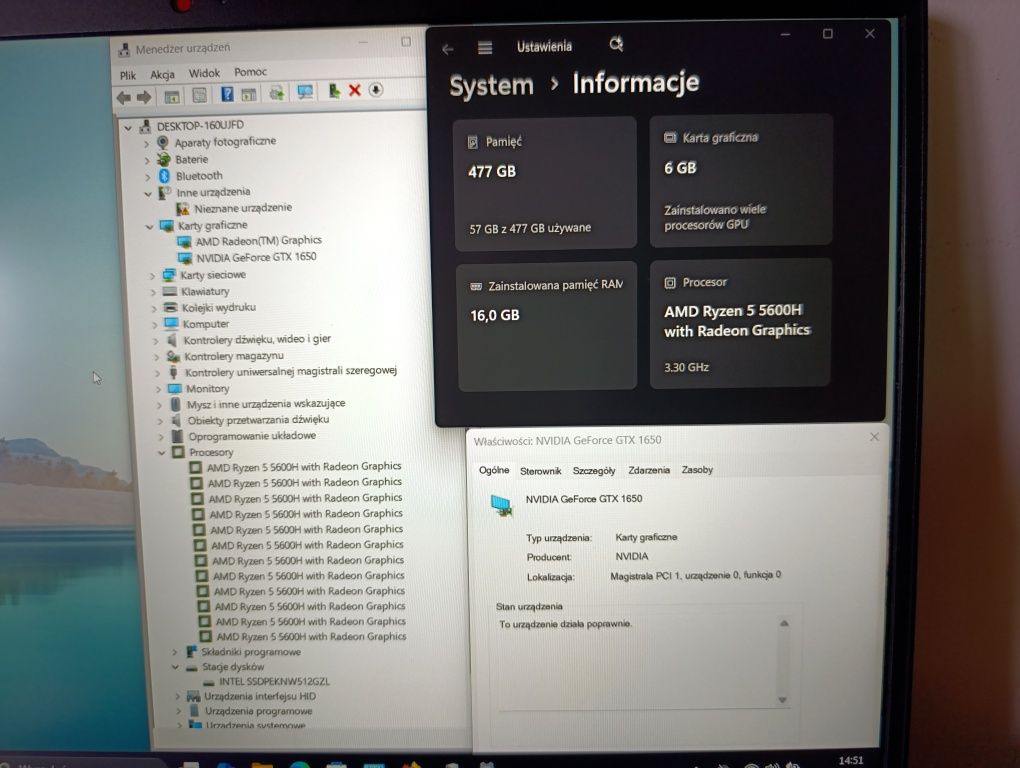The image size is (1020, 768).
Task: Click the Device Manager title bar icon
Action: [x=124, y=49]
